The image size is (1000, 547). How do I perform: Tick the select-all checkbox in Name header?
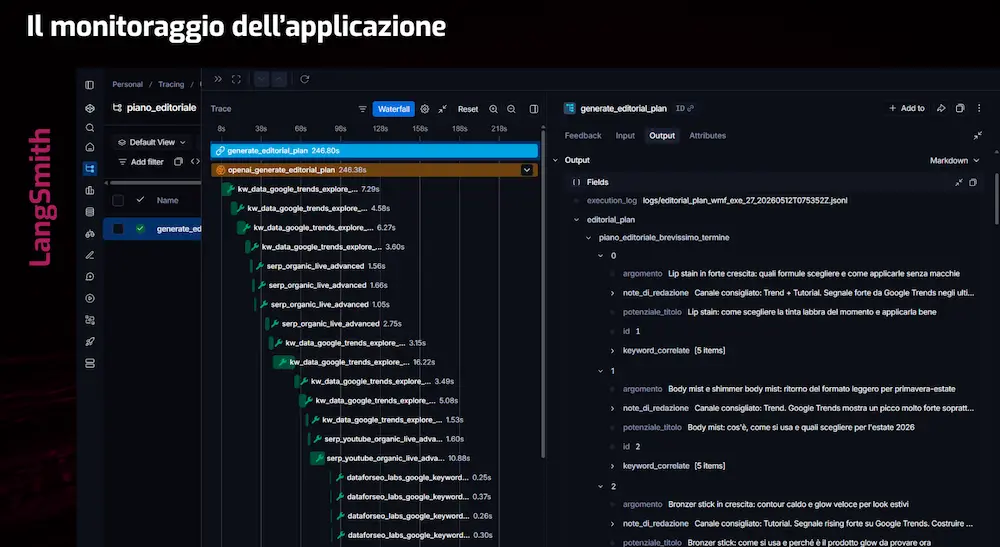(118, 200)
